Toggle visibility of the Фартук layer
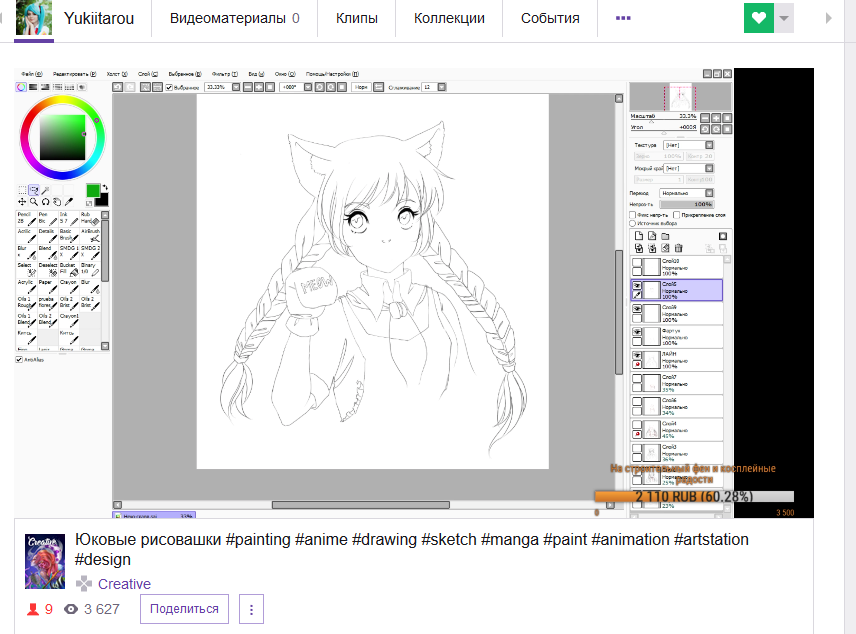The image size is (856, 634). point(637,332)
